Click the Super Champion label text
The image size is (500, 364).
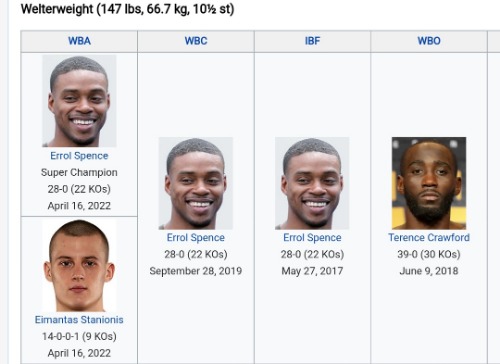coord(79,172)
